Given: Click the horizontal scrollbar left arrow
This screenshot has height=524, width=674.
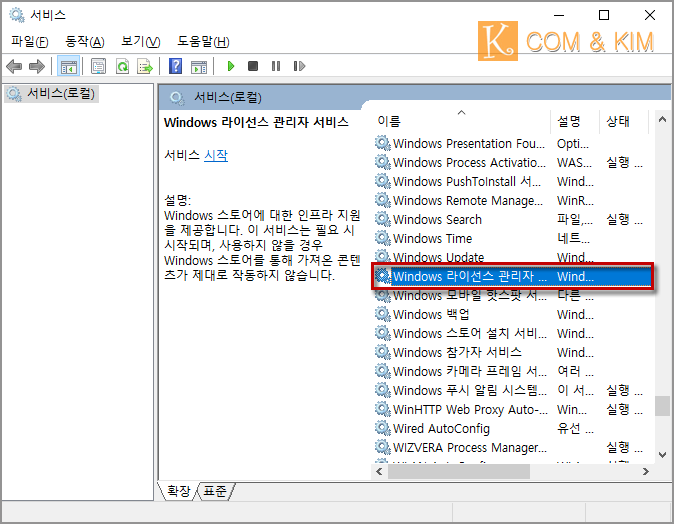Looking at the screenshot, I should [379, 472].
